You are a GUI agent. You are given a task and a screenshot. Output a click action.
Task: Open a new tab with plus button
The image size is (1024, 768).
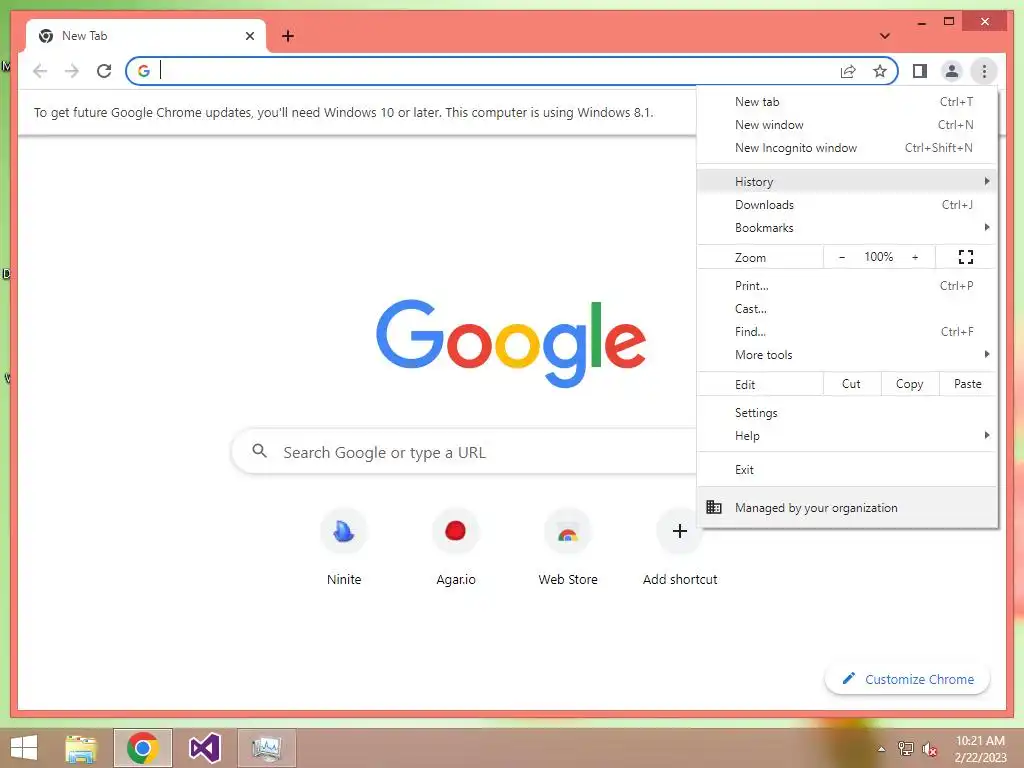point(287,36)
